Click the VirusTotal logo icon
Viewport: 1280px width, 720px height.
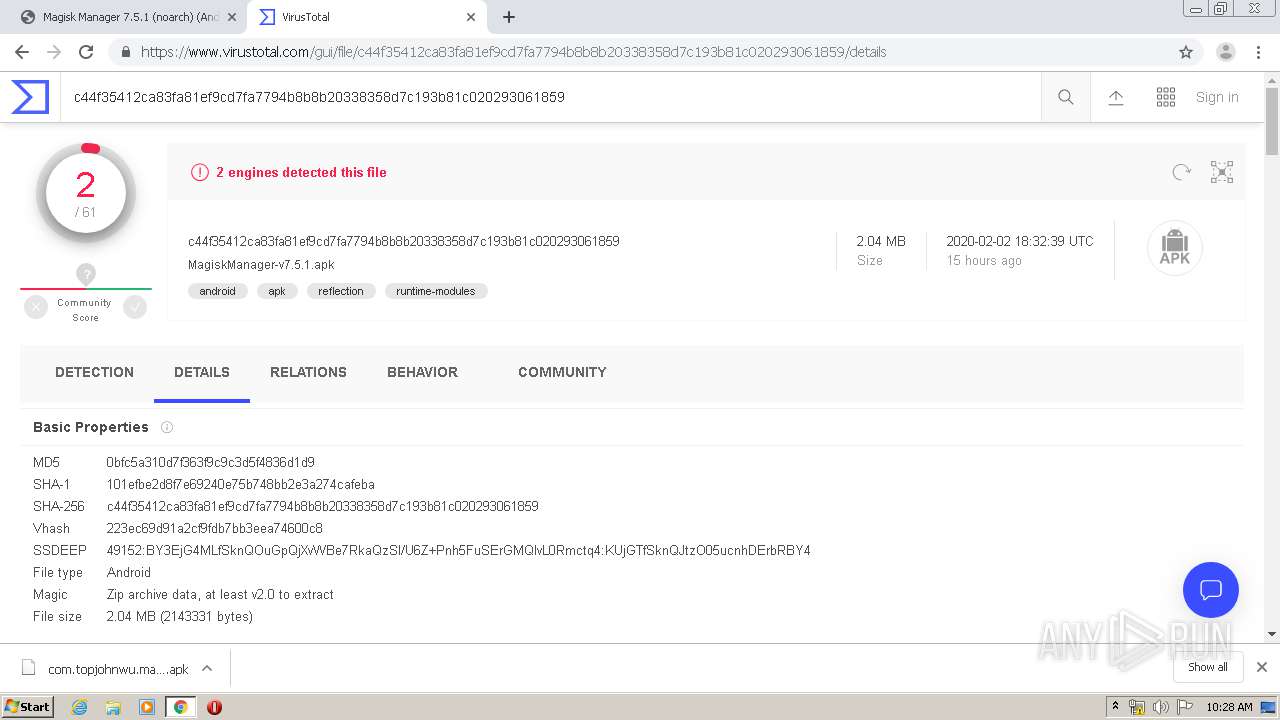tap(30, 97)
